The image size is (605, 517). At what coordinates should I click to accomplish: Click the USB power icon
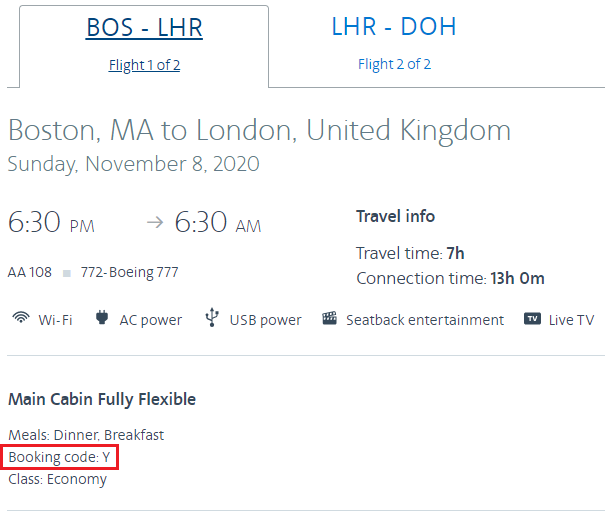(211, 319)
